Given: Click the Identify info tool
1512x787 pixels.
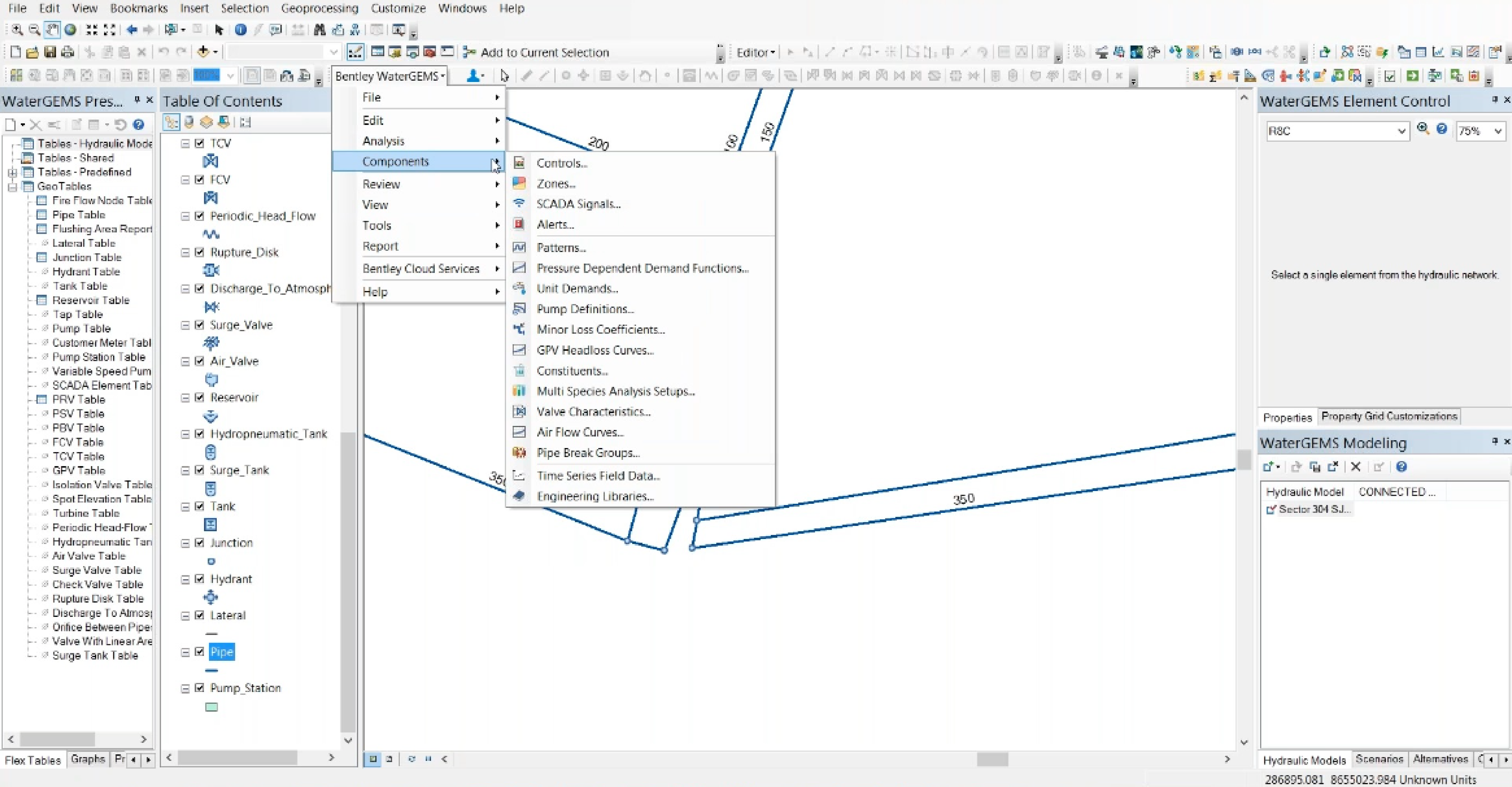Looking at the screenshot, I should 240,29.
